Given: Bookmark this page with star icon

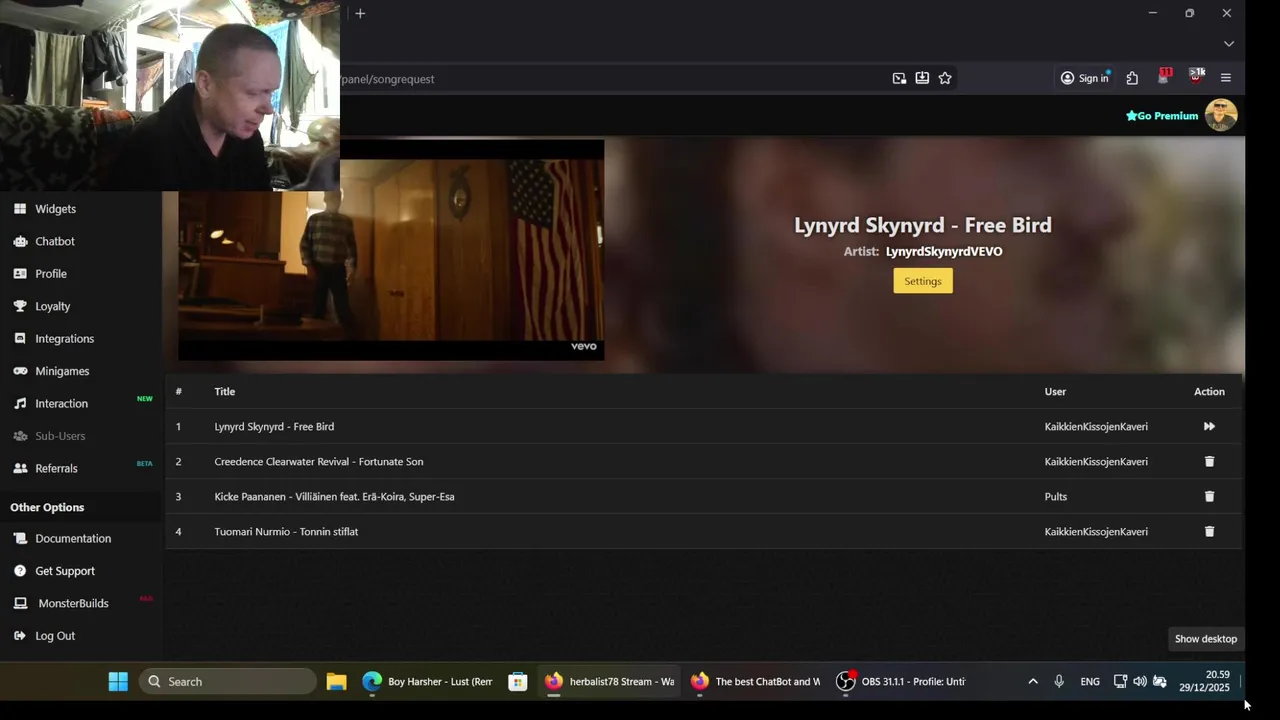Looking at the screenshot, I should 945,78.
